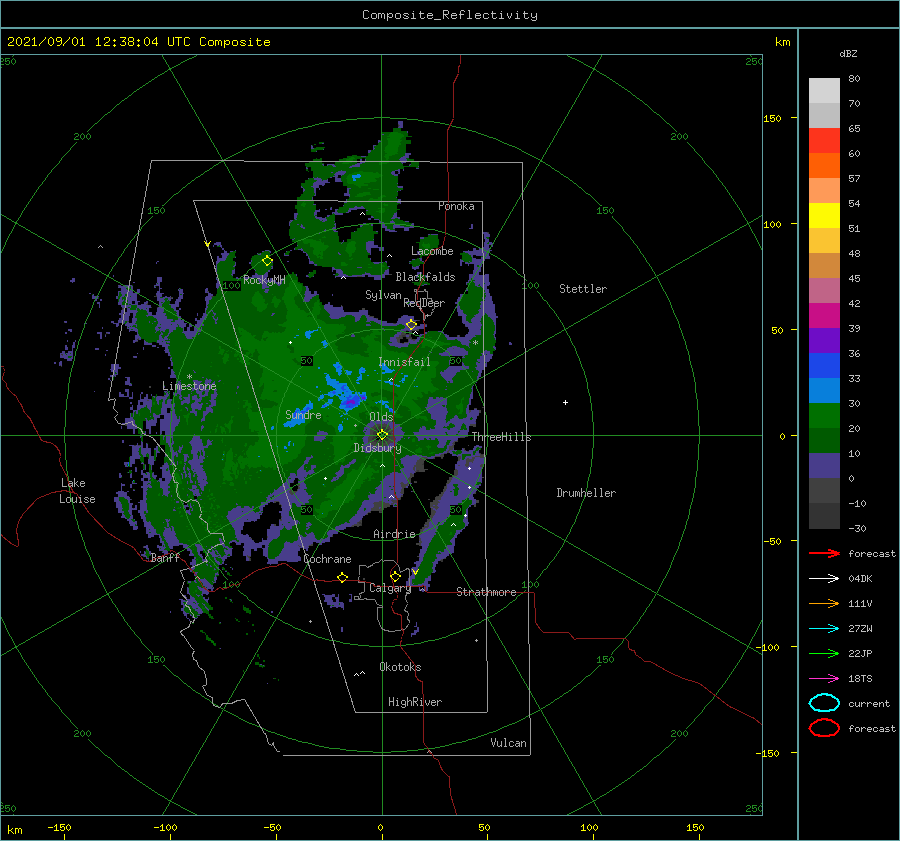The width and height of the screenshot is (900, 841).
Task: Click the radar site diamond between Olds and Didsbury
Action: coord(382,435)
